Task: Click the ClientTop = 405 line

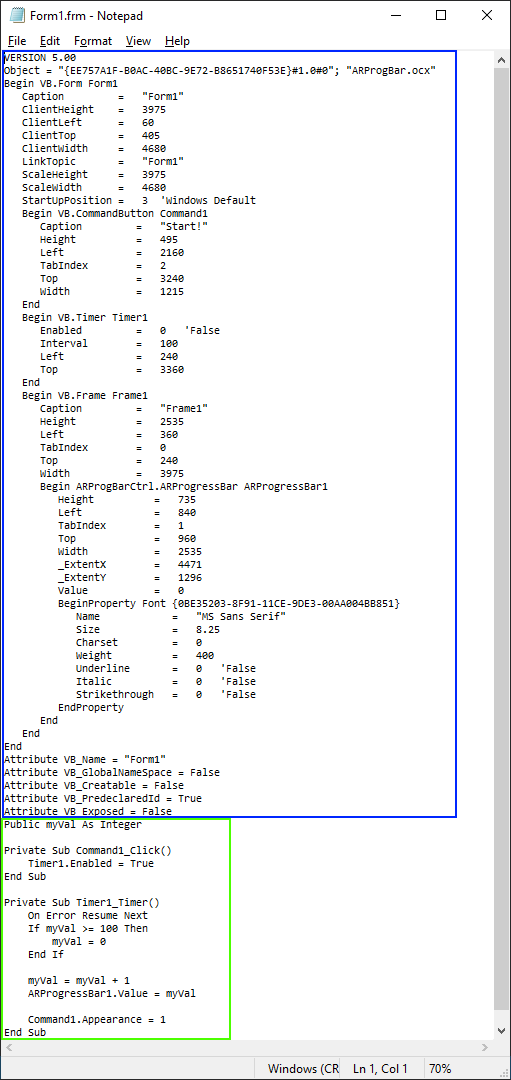Action: click(x=91, y=136)
